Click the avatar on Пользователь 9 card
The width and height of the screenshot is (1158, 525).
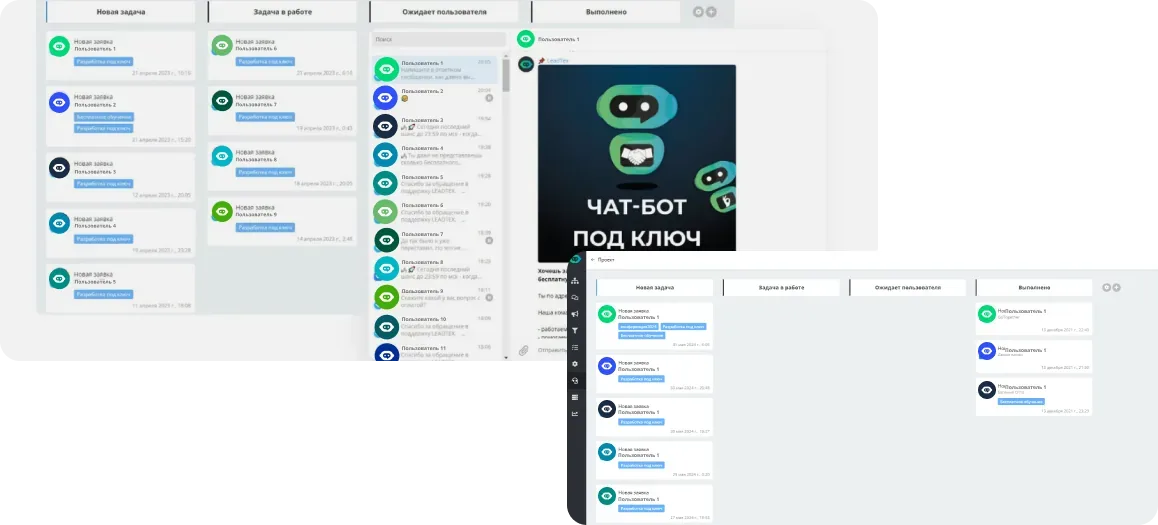coord(222,211)
